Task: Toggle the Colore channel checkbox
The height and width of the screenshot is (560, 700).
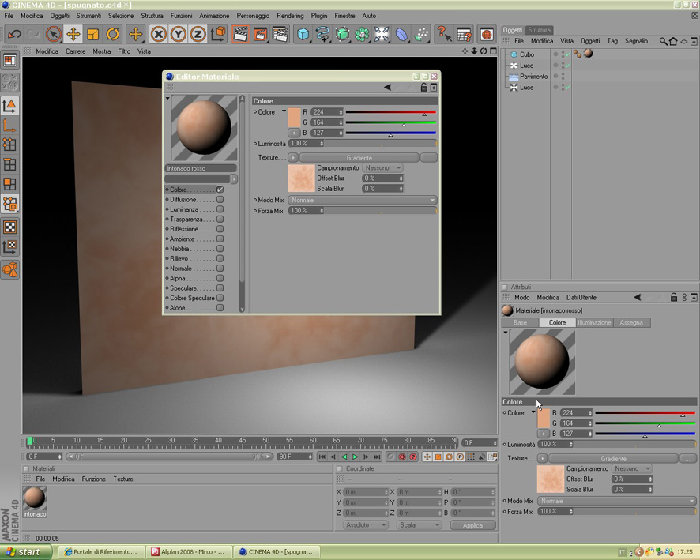Action: 220,189
